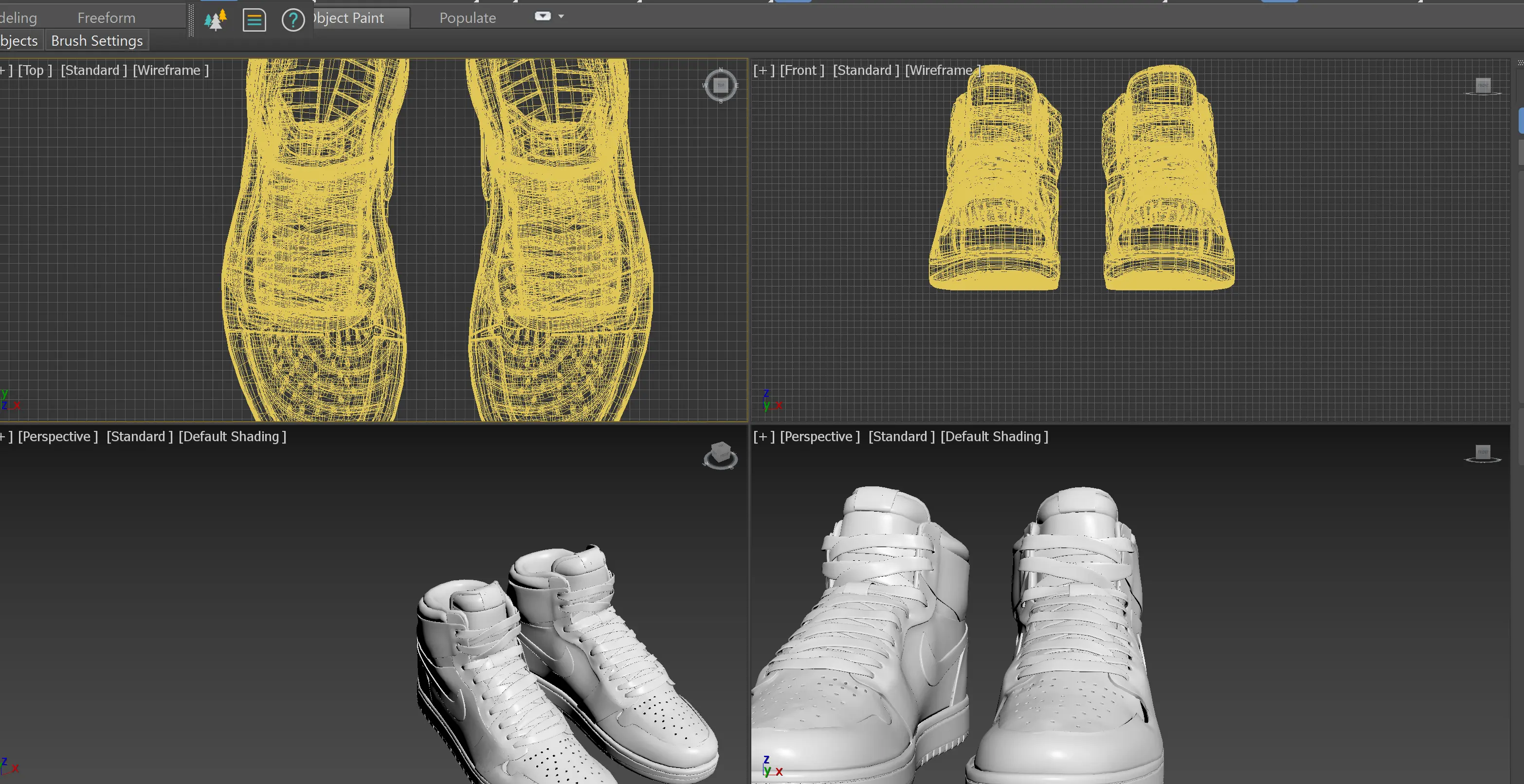
Task: Select the right shoe wireframe in Front viewport
Action: pyautogui.click(x=1168, y=178)
